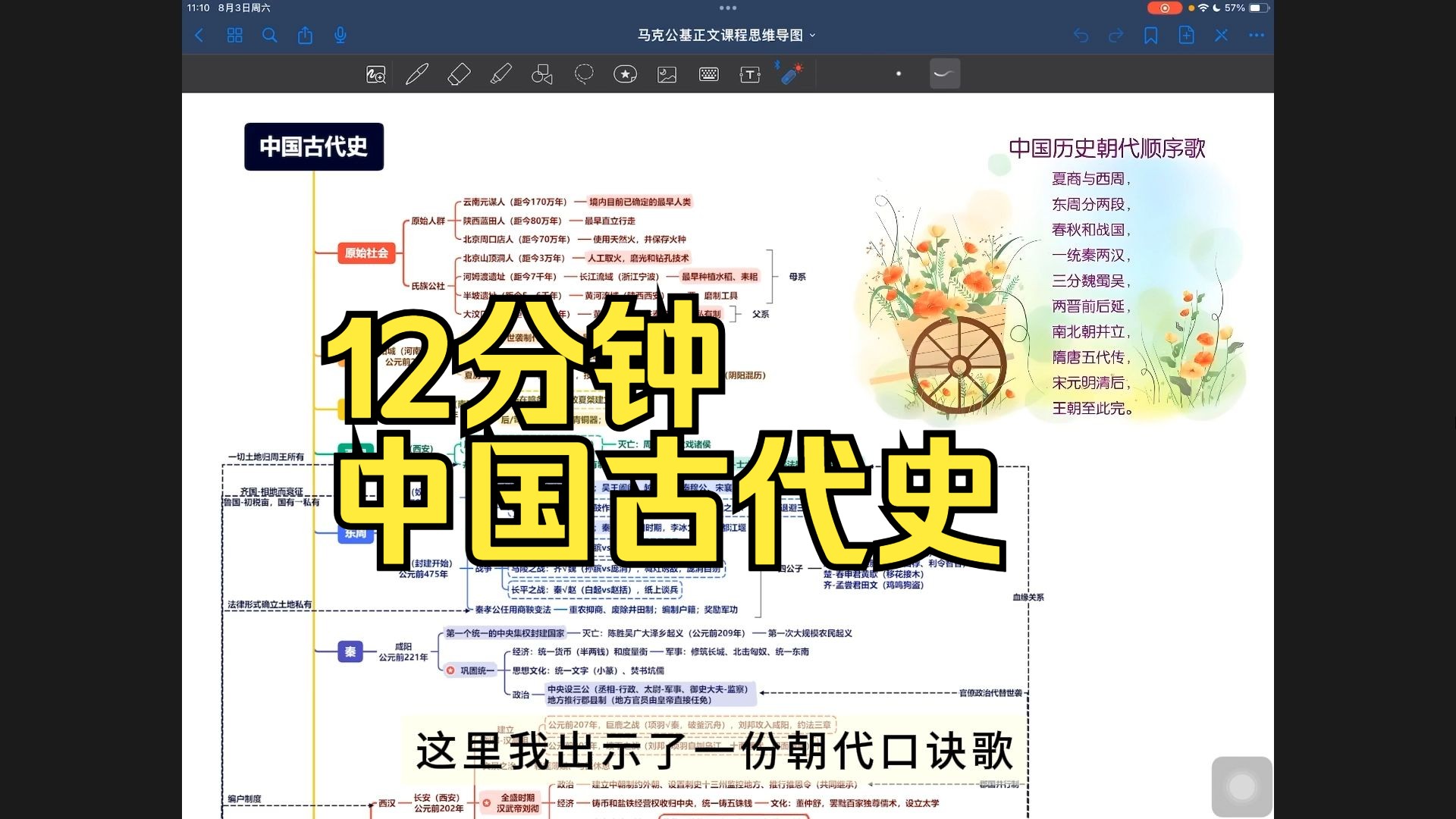
Task: Tap the screen recording indicator in status bar
Action: pyautogui.click(x=1164, y=8)
